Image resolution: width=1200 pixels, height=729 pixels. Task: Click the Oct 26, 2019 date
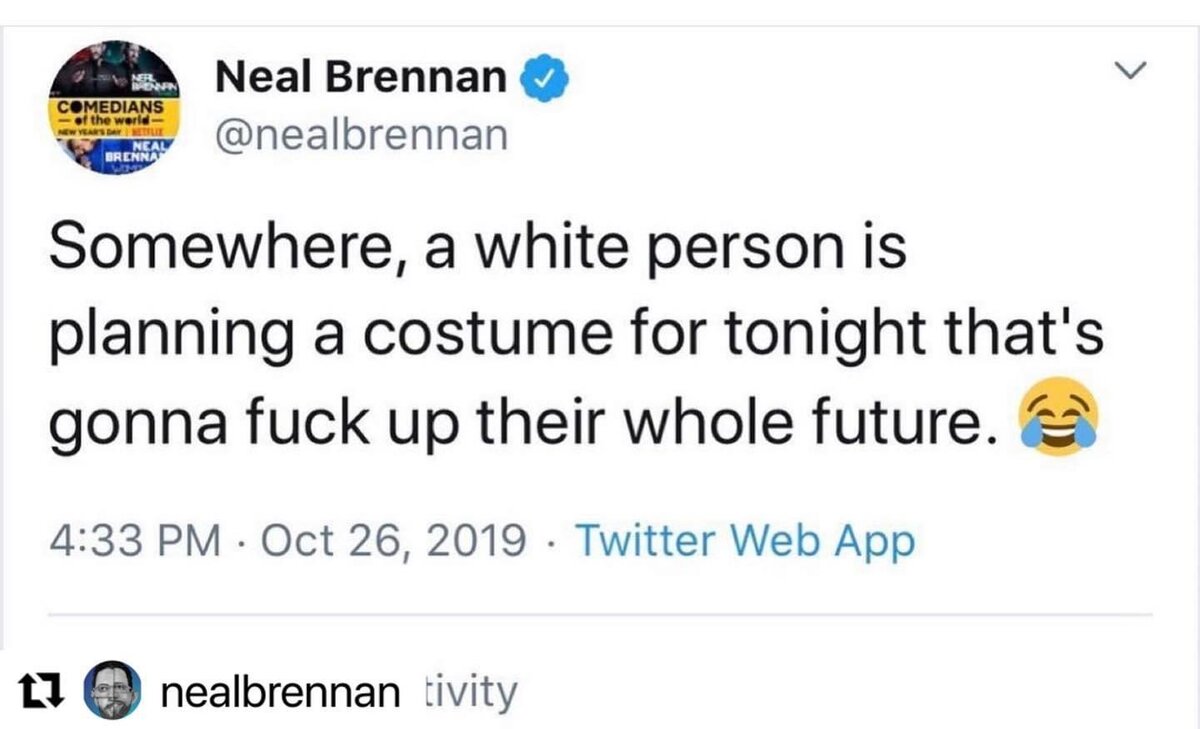click(x=397, y=541)
